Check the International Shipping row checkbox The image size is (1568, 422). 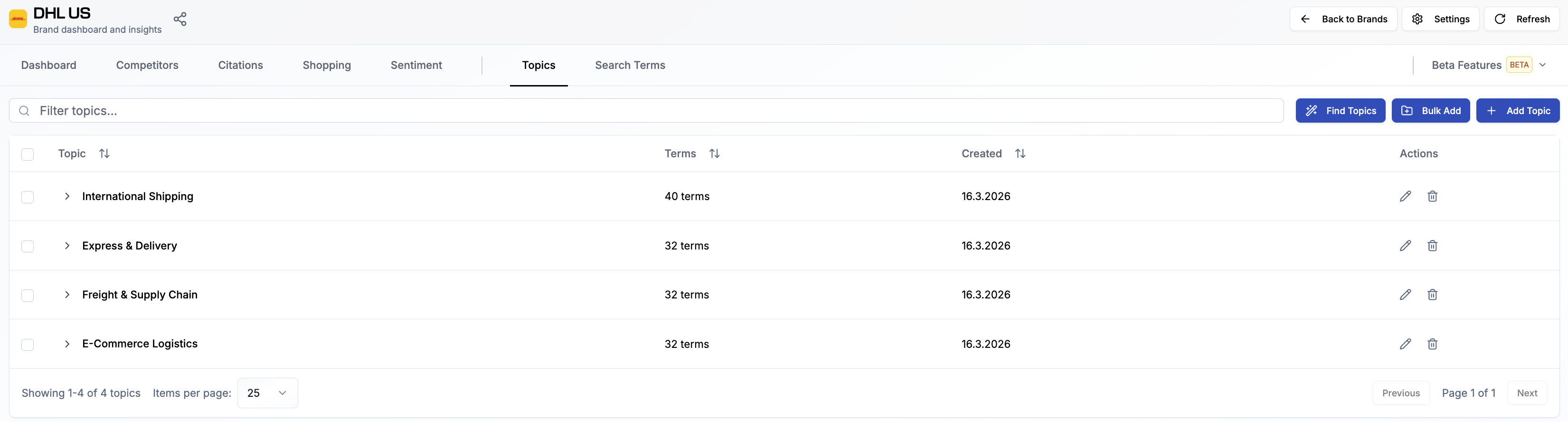pyautogui.click(x=28, y=197)
